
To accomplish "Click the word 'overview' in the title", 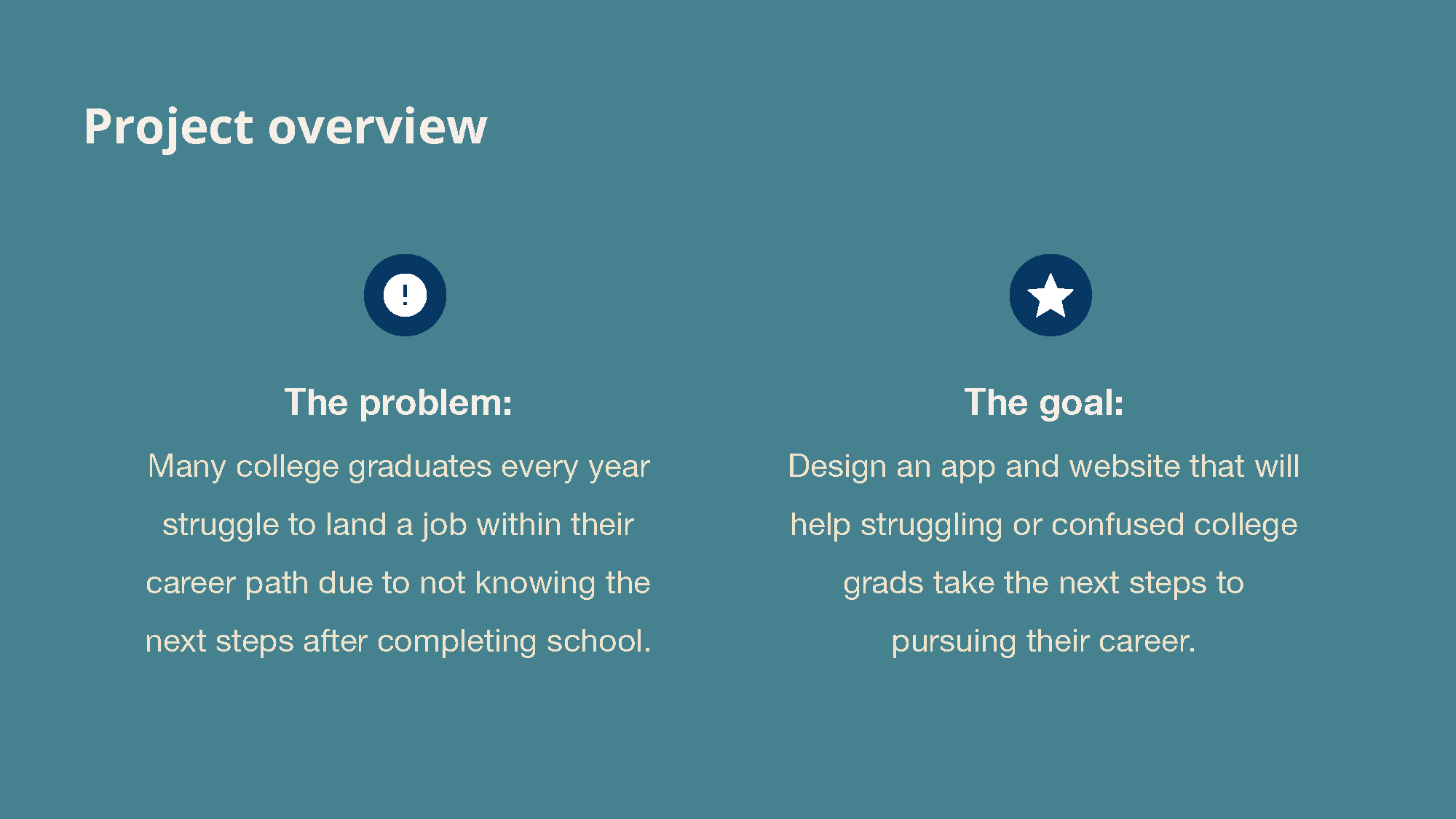I will [x=378, y=127].
